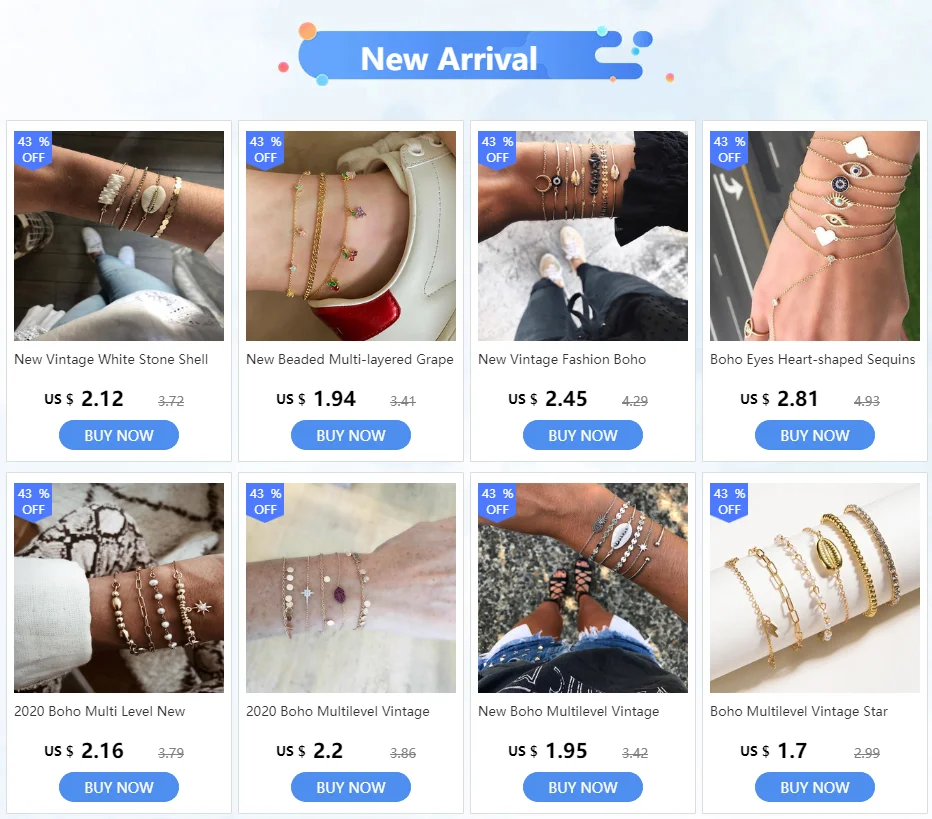Click BUY NOW for New Boho Multilevel Vintage
Viewport: 932px width, 819px height.
[582, 787]
